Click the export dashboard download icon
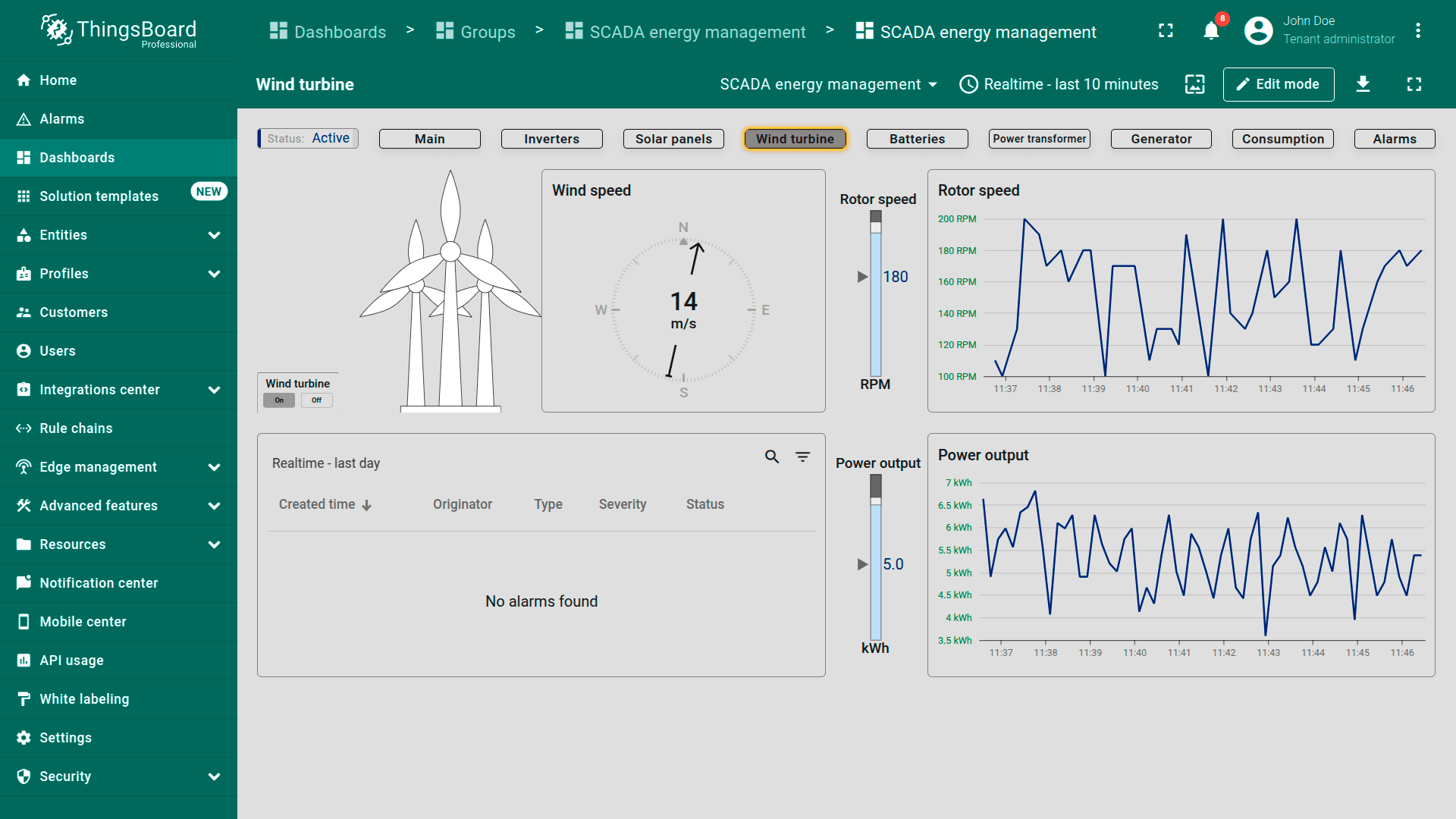This screenshot has height=819, width=1456. click(1363, 84)
